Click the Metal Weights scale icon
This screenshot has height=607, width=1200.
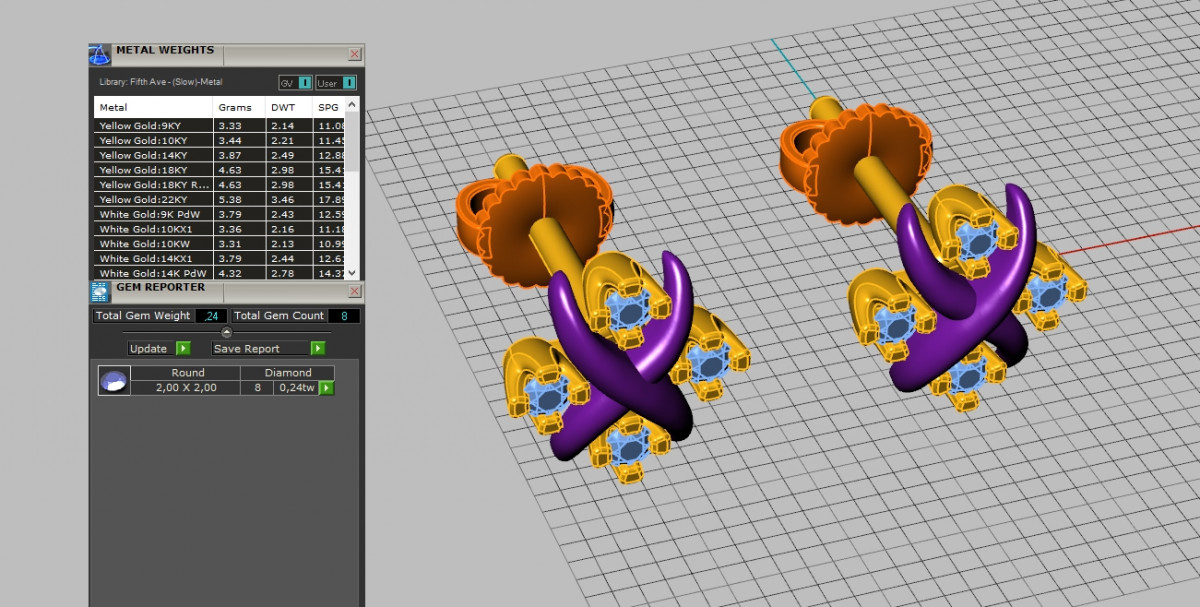[100, 54]
